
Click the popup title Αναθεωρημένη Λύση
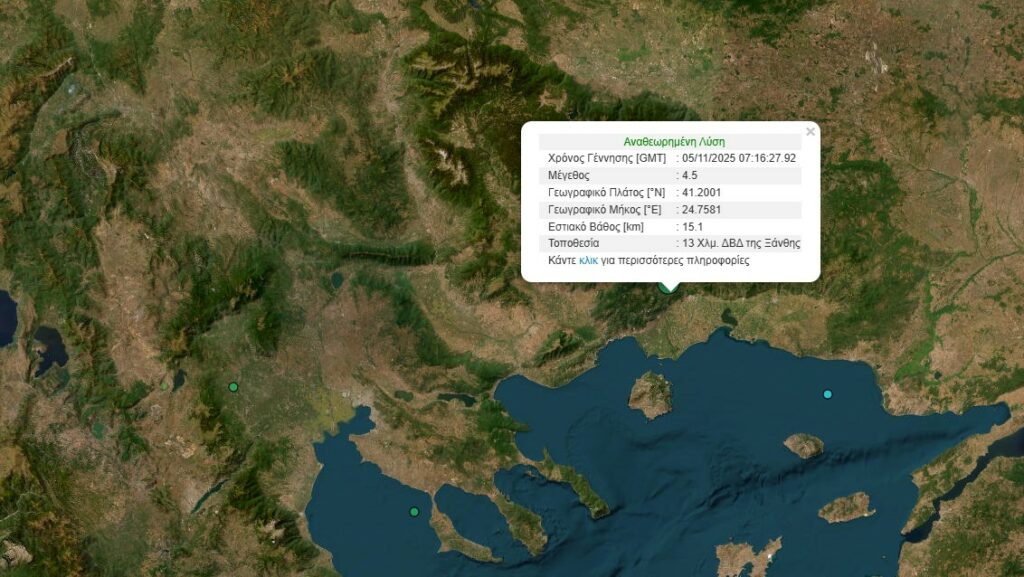(674, 141)
